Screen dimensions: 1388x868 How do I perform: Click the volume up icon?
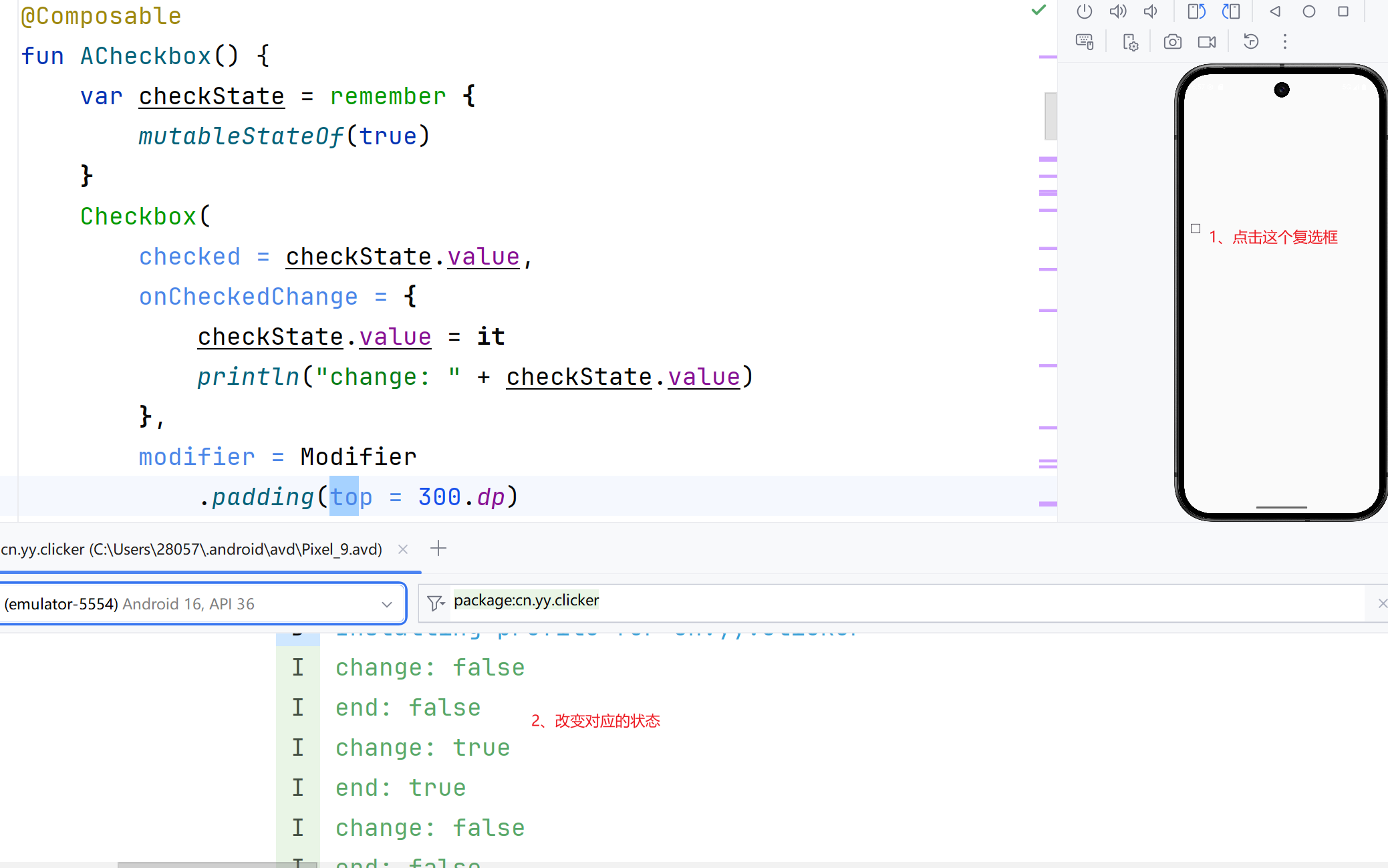point(1117,11)
